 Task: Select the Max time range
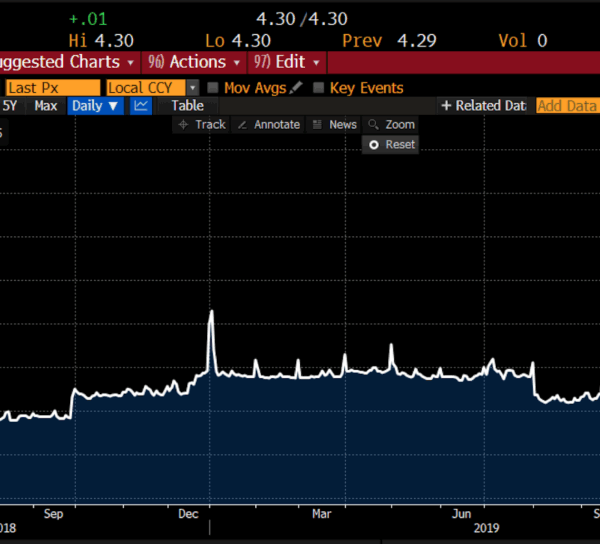click(x=46, y=106)
